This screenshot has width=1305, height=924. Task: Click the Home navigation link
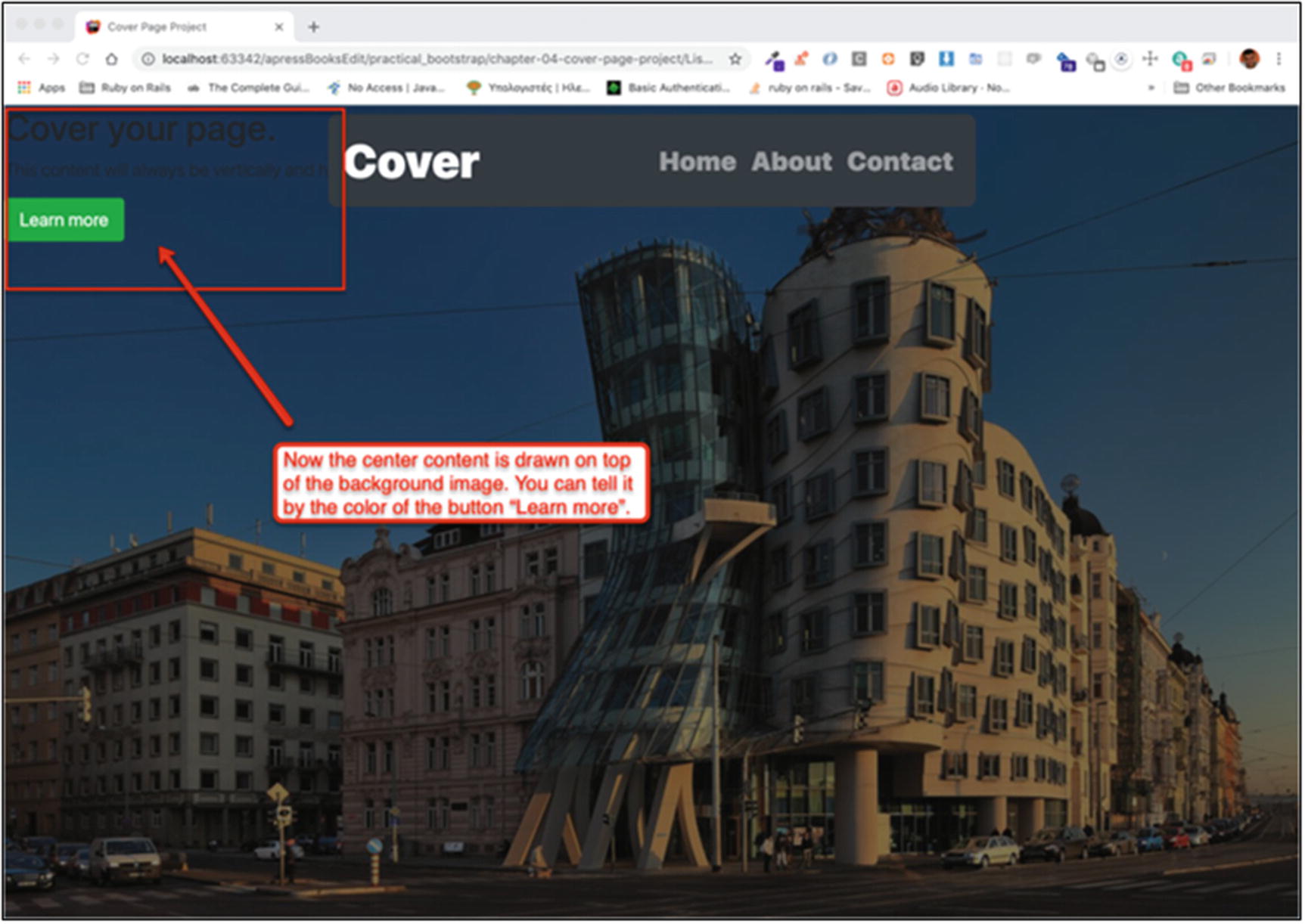(x=697, y=162)
